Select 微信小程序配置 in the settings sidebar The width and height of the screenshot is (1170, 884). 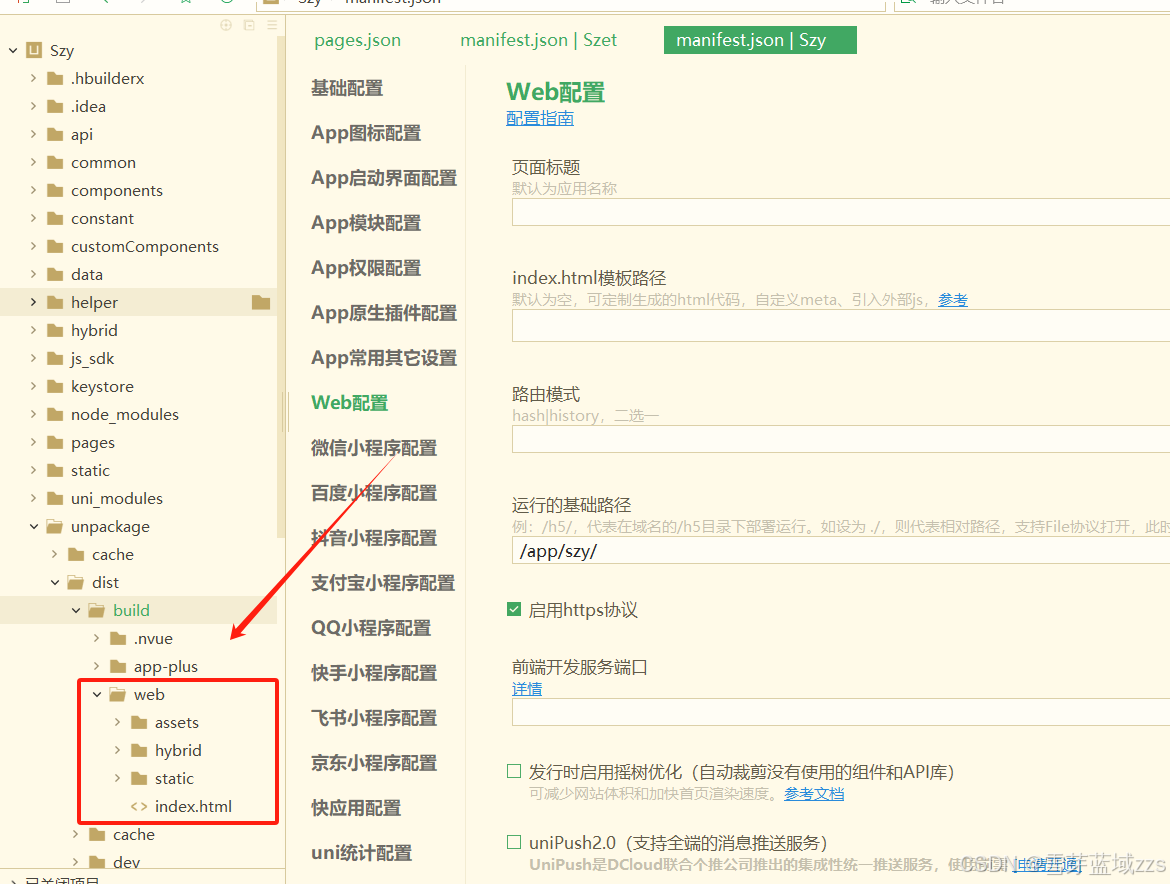373,448
